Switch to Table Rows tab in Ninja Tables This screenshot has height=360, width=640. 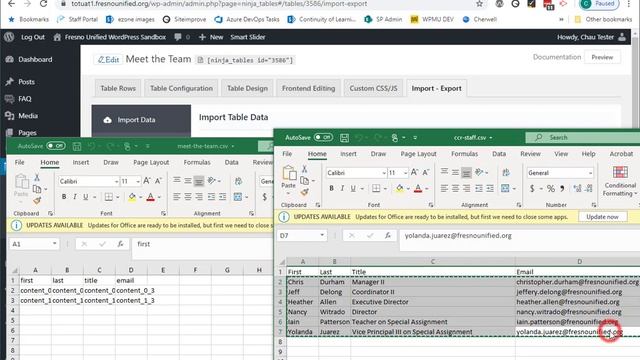(118, 88)
